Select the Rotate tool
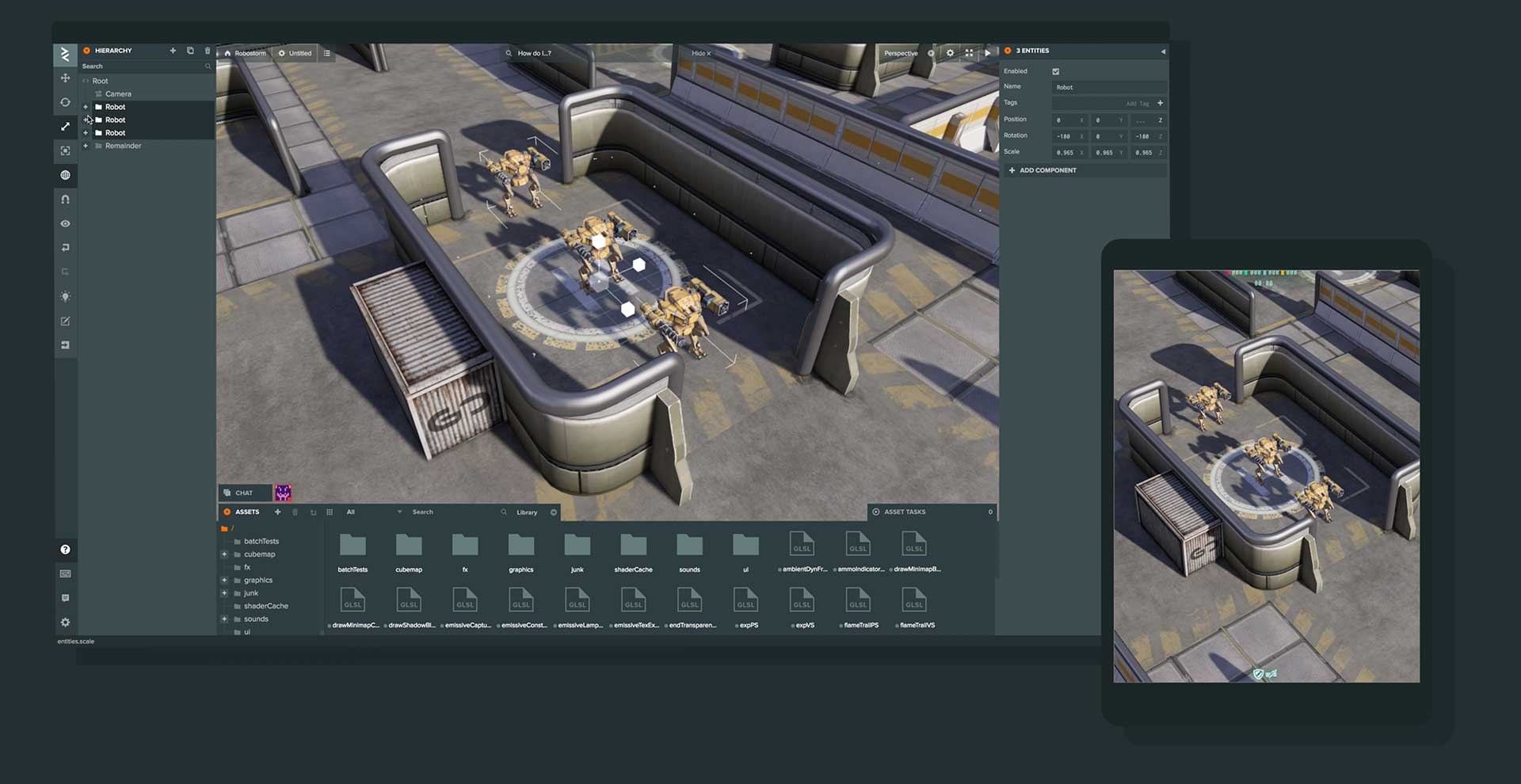The image size is (1521, 784). (x=66, y=102)
